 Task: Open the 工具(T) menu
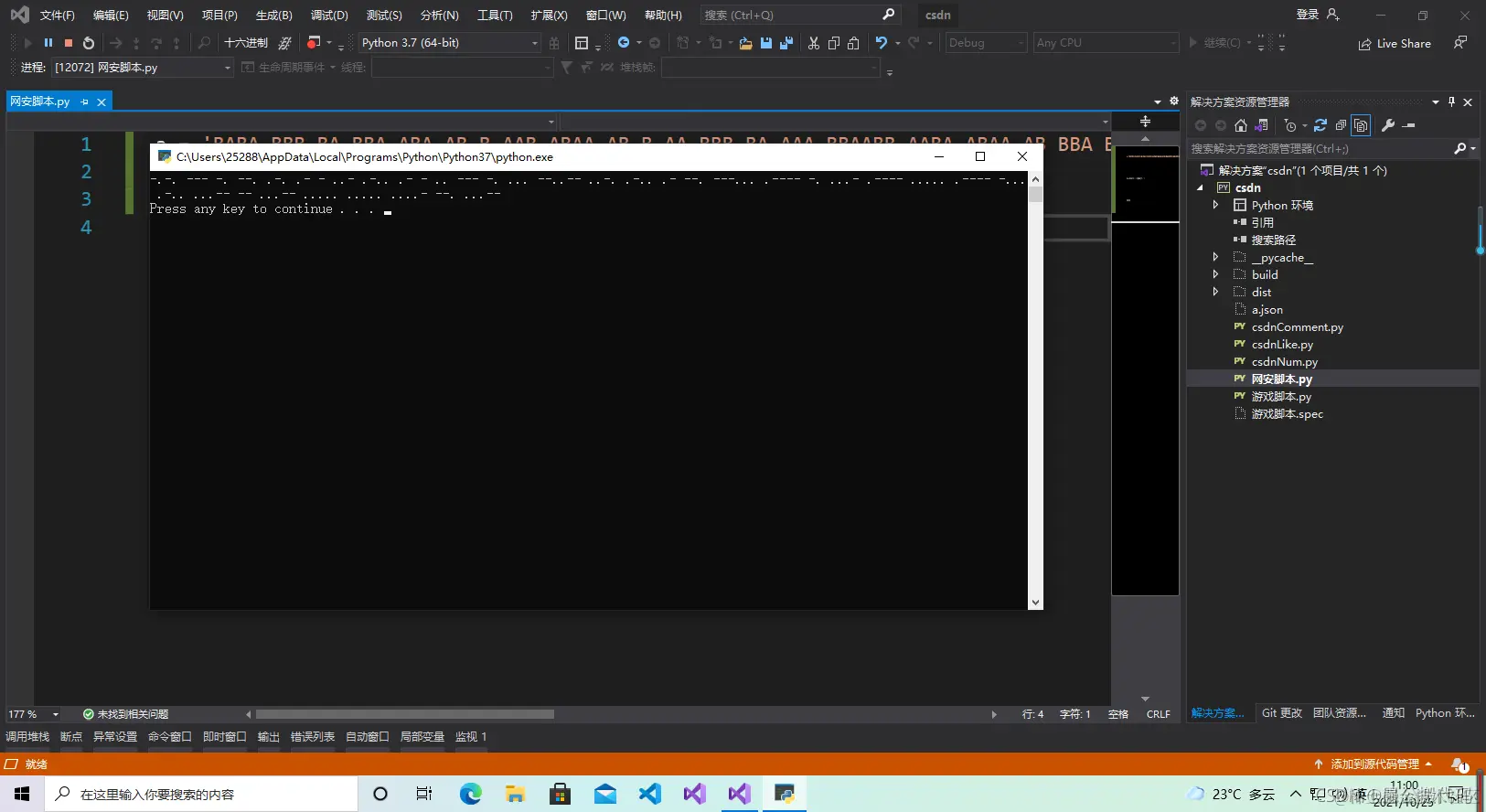pyautogui.click(x=495, y=16)
